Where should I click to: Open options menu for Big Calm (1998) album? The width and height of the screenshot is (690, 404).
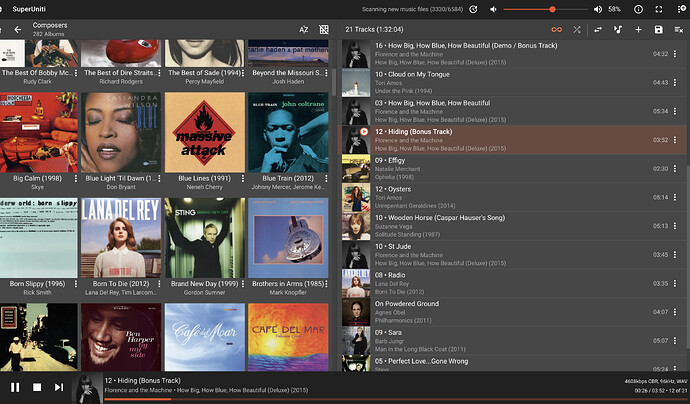coord(76,178)
